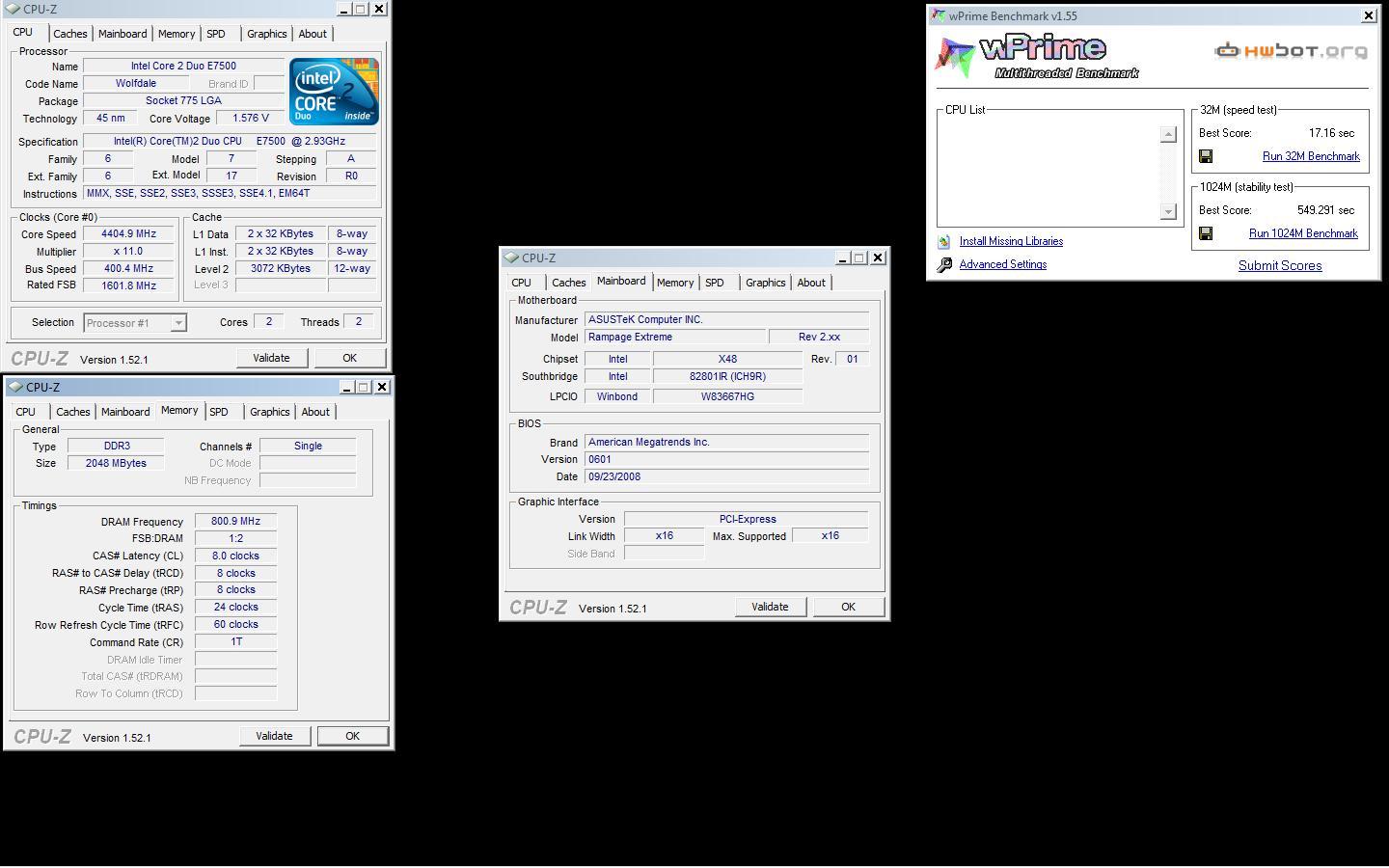
Task: Click the wPrime logo graphic
Action: (x=1037, y=58)
